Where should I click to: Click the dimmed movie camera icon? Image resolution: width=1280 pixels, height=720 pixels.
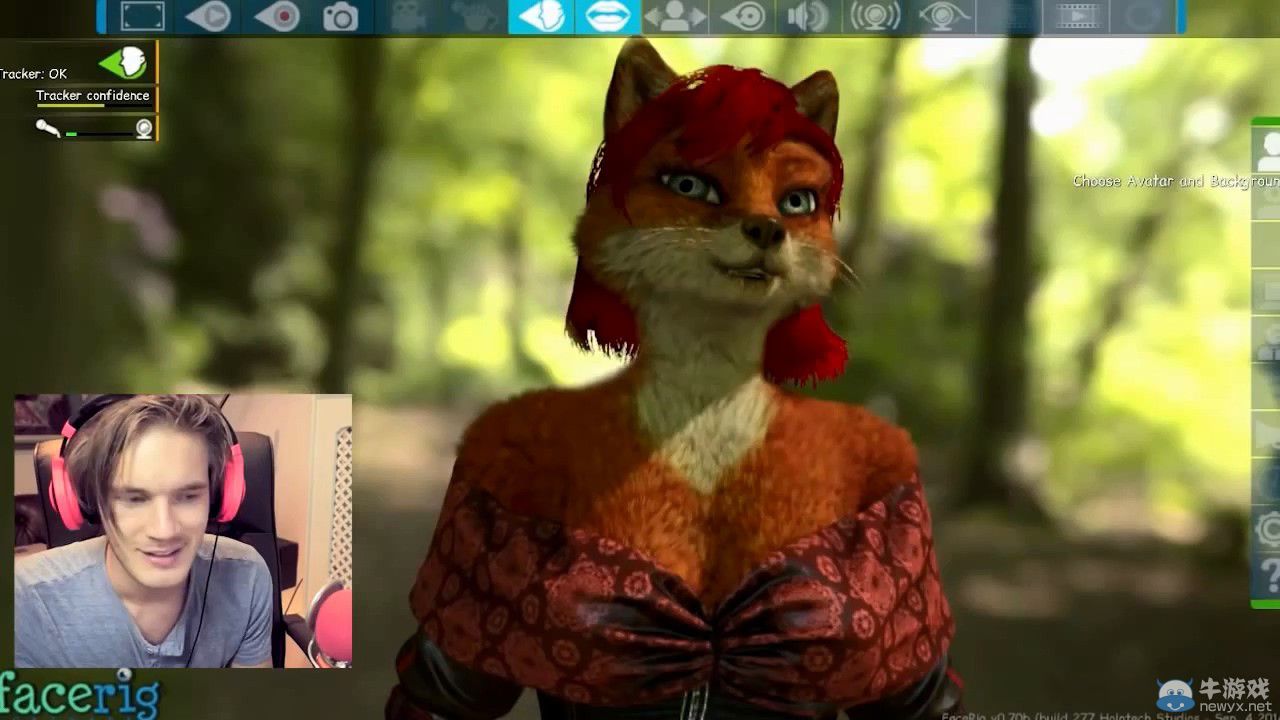[407, 16]
